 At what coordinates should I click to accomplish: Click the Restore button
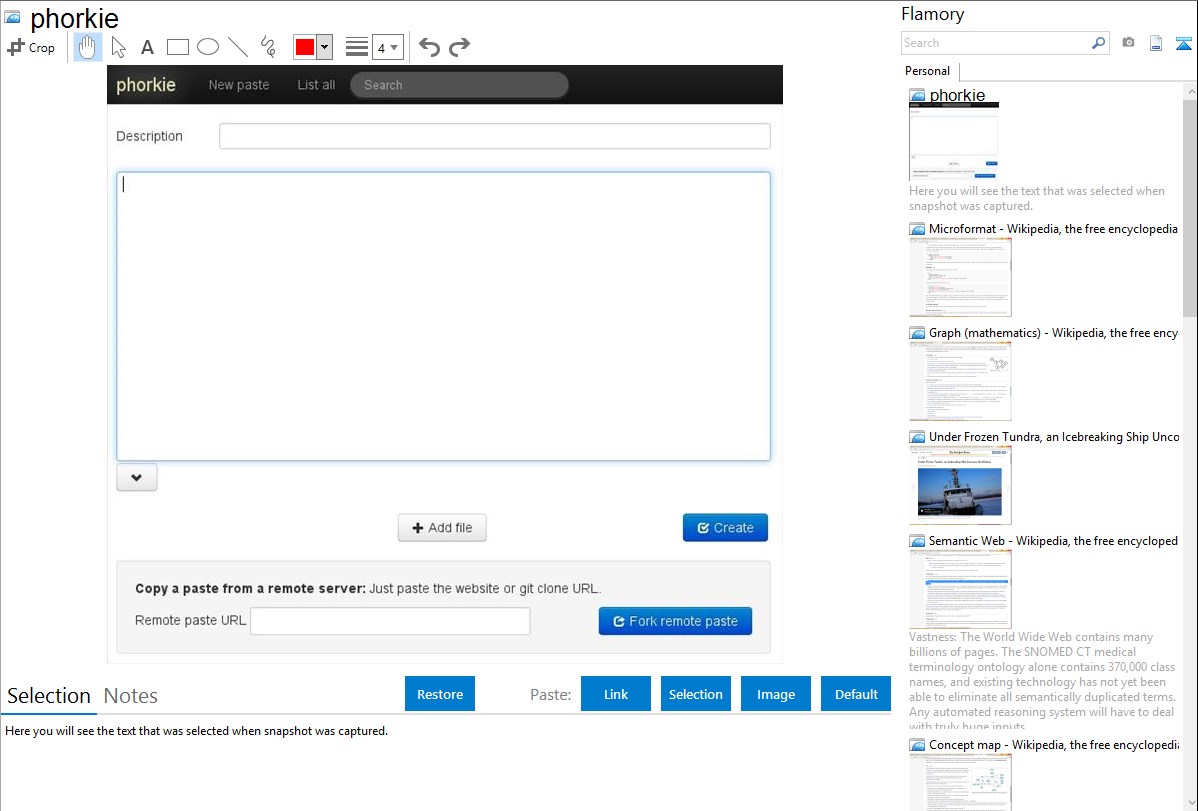point(440,694)
